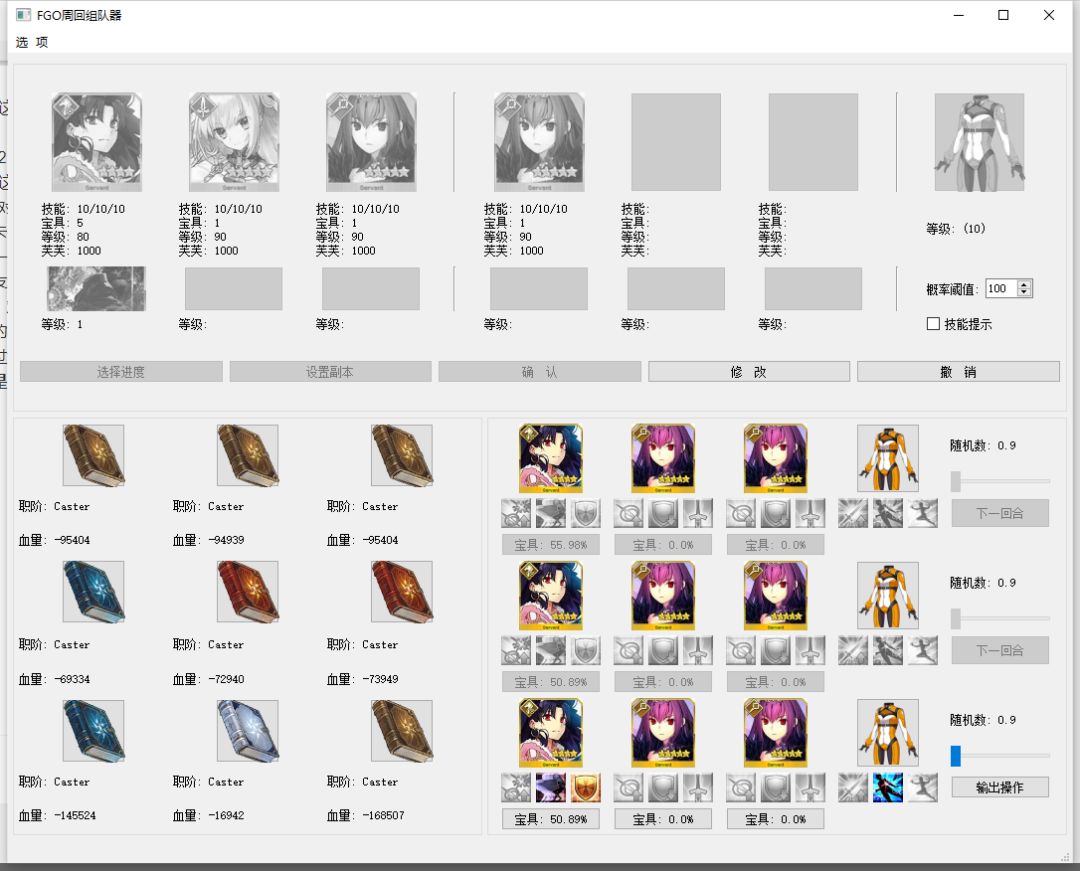This screenshot has height=871, width=1080.
Task: Select the fourth party slot servant after the divider
Action: [539, 142]
